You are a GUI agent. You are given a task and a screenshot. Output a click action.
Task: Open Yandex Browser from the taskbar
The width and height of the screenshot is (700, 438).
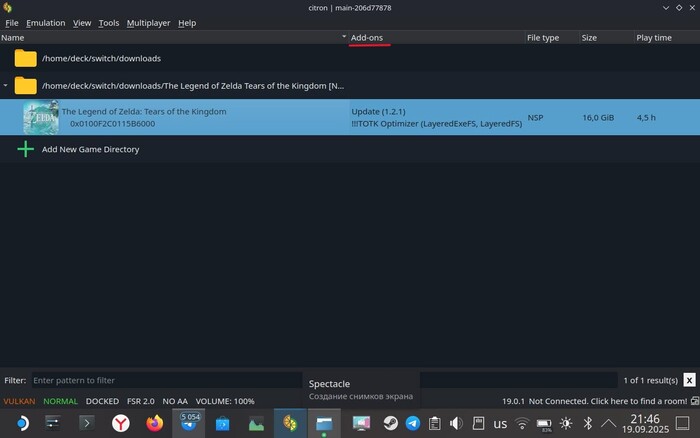click(x=120, y=423)
